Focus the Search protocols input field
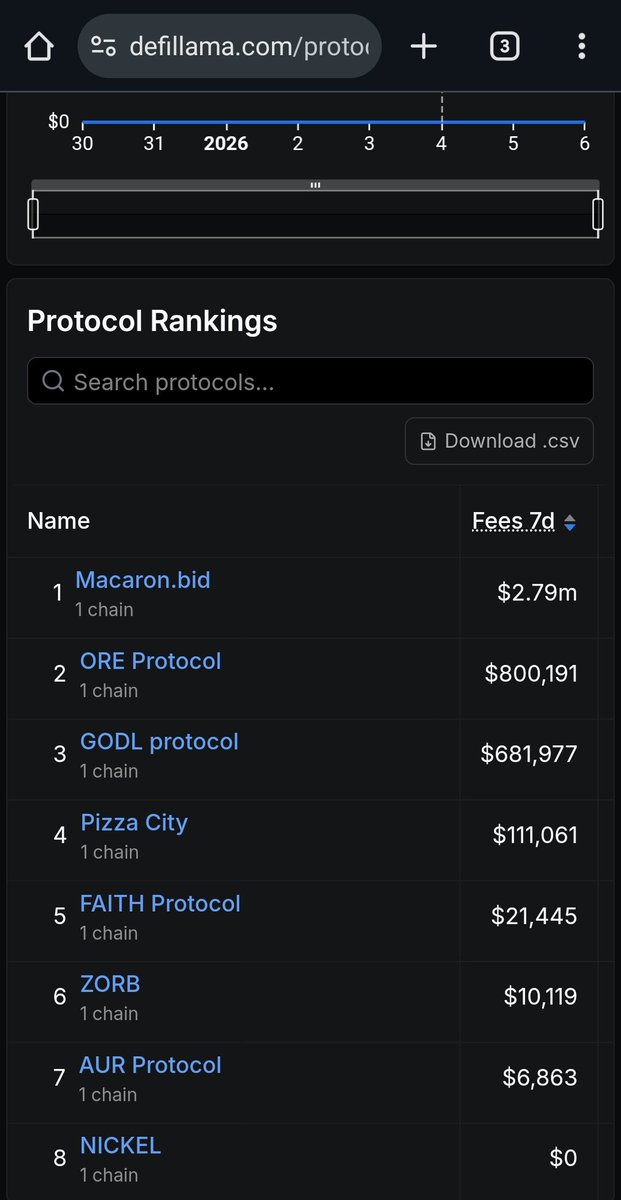Screen dimensions: 621x1200 pyautogui.click(x=310, y=381)
